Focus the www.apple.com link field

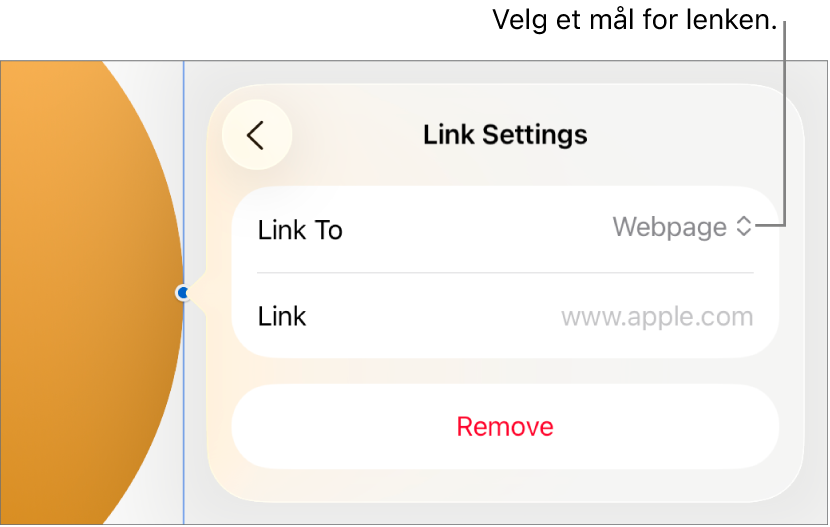(x=657, y=317)
